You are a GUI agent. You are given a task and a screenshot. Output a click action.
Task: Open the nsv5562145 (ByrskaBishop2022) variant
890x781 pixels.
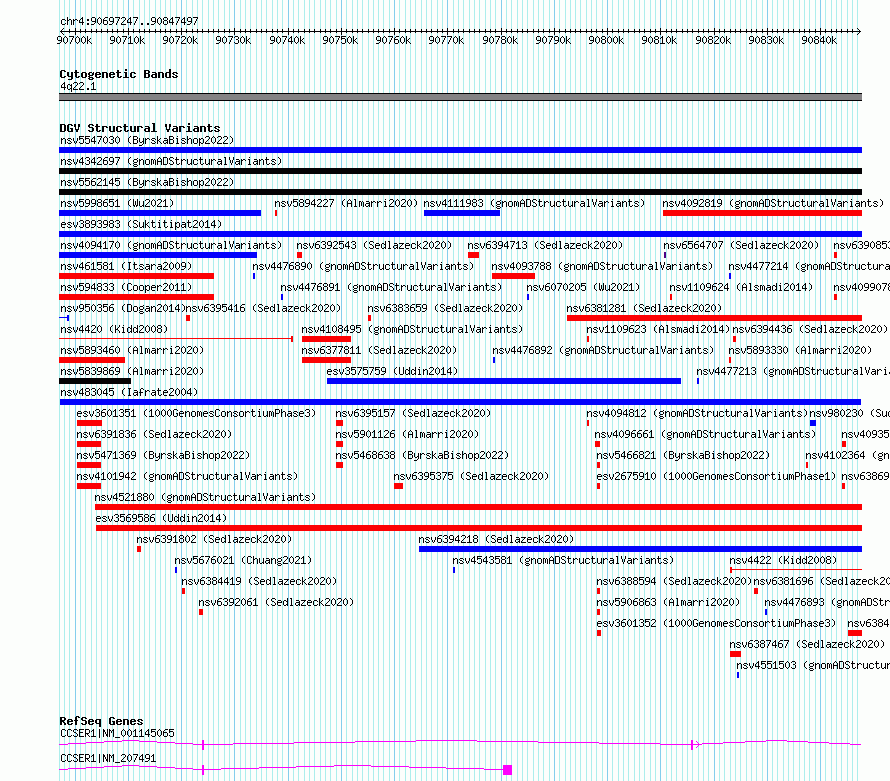tap(147, 182)
